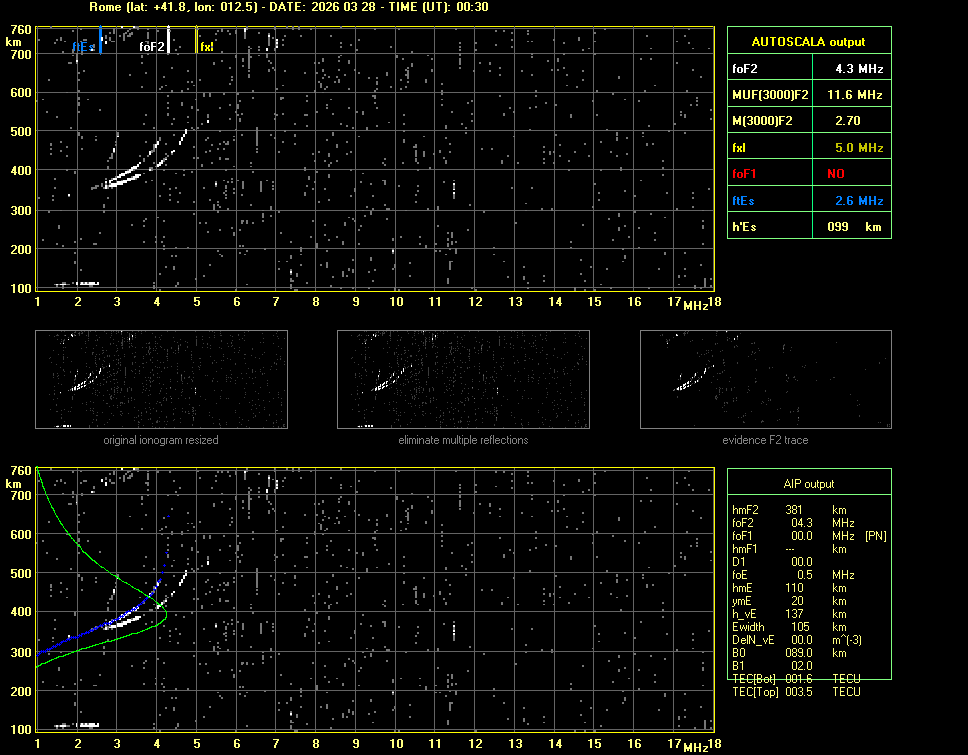Click the AUTOSCALA output header
The height and width of the screenshot is (755, 968).
pos(808,42)
